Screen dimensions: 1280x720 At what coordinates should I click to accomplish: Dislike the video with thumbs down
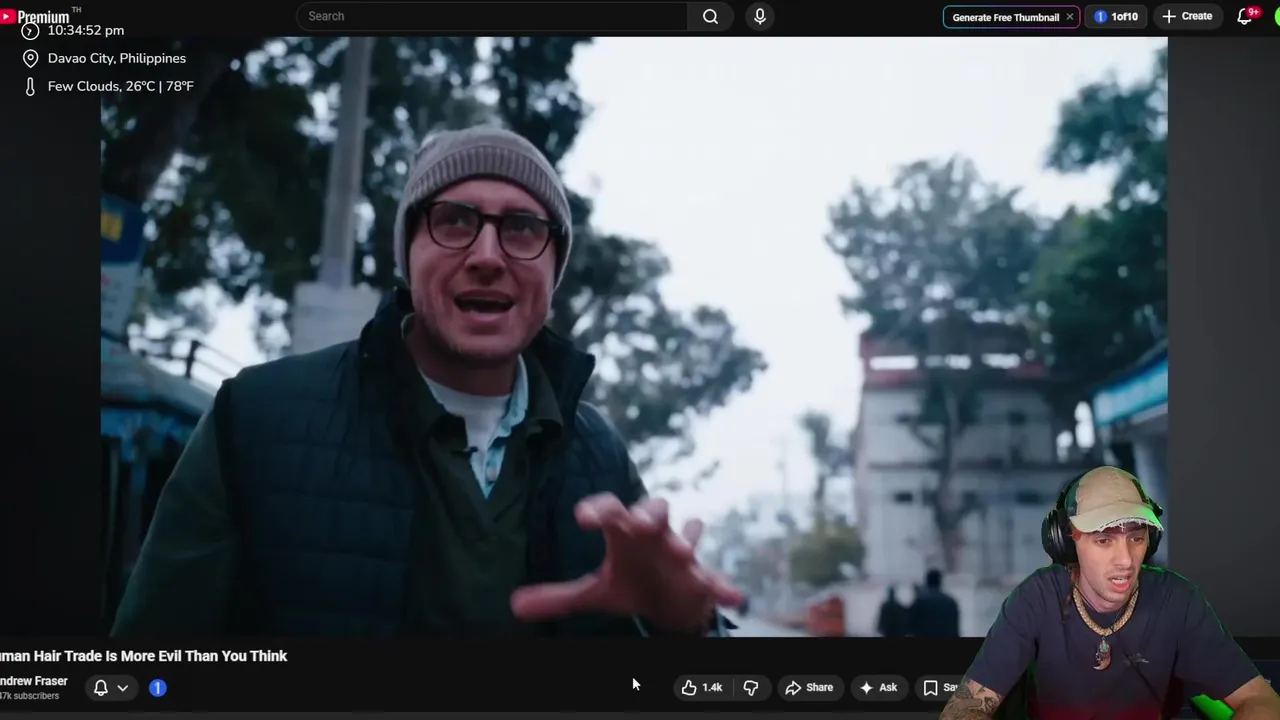coord(751,687)
